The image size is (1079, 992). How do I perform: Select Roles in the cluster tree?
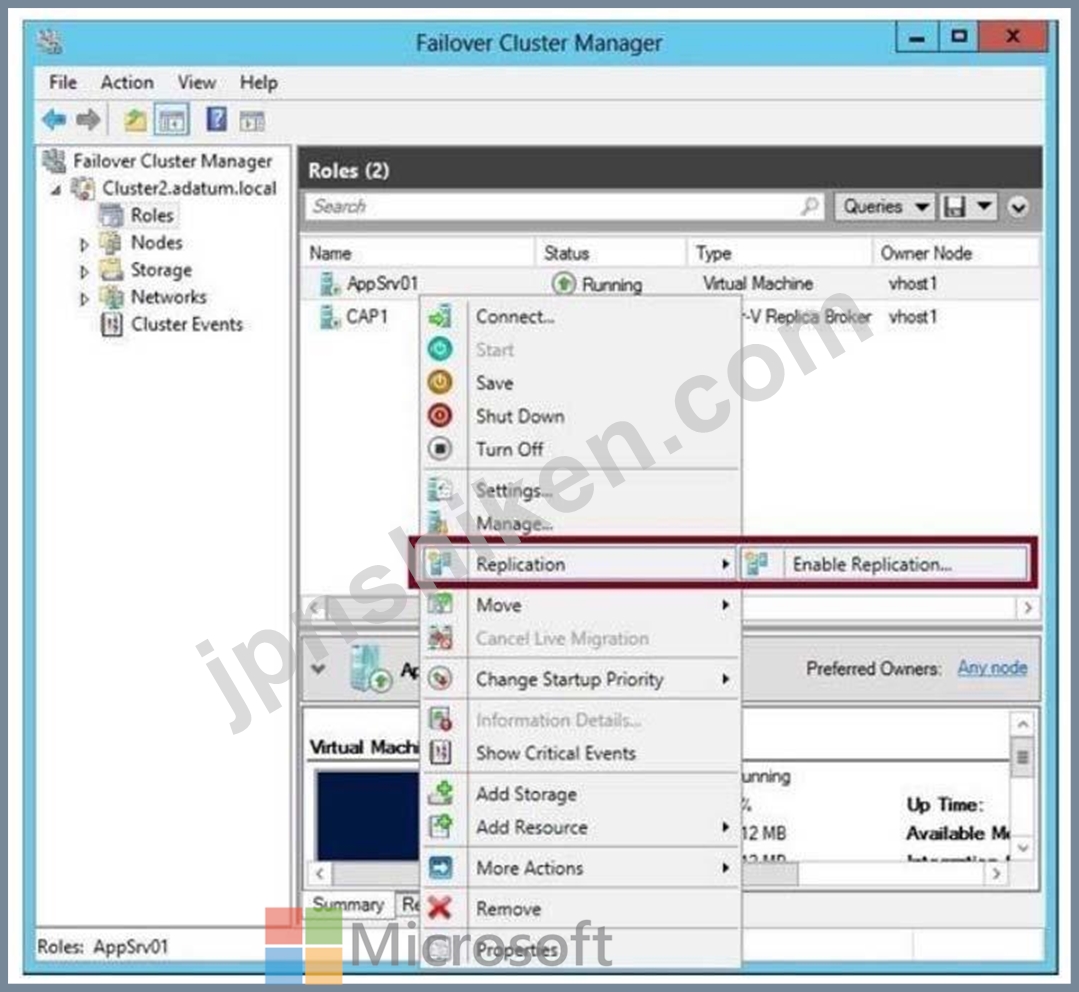[x=152, y=215]
